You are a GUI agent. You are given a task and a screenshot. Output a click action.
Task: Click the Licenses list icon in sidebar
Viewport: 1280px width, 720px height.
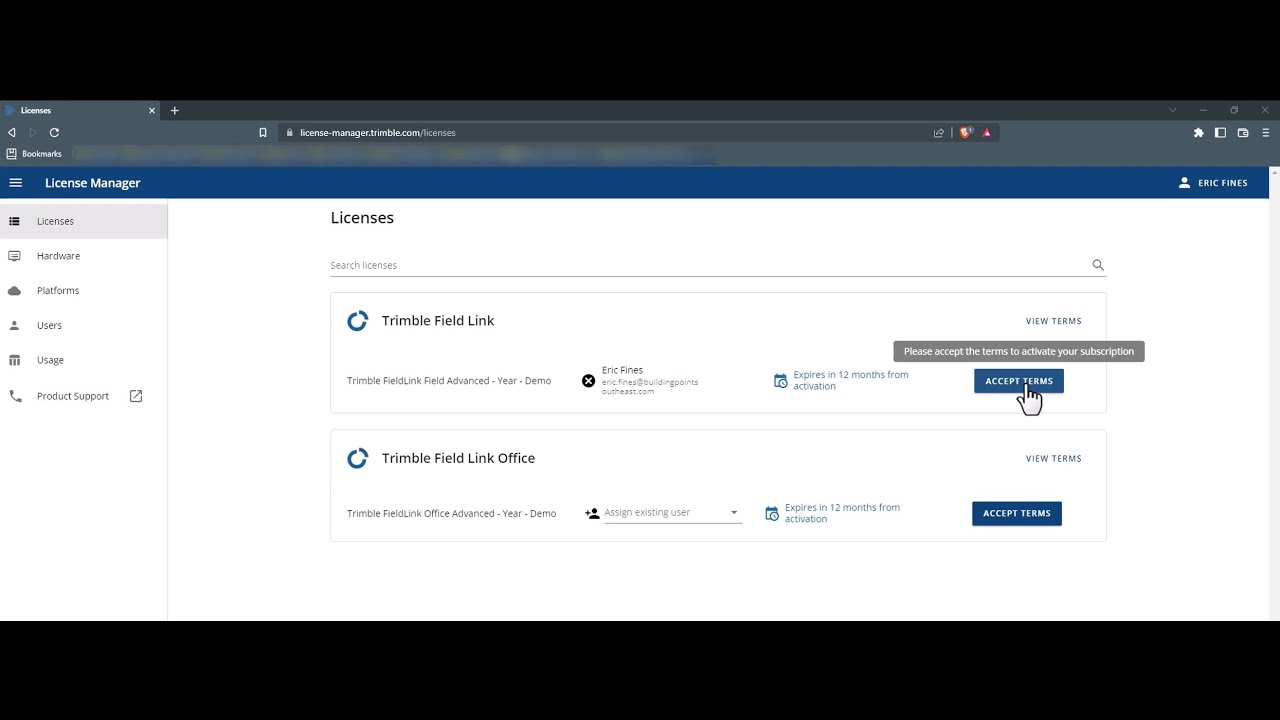[x=14, y=221]
